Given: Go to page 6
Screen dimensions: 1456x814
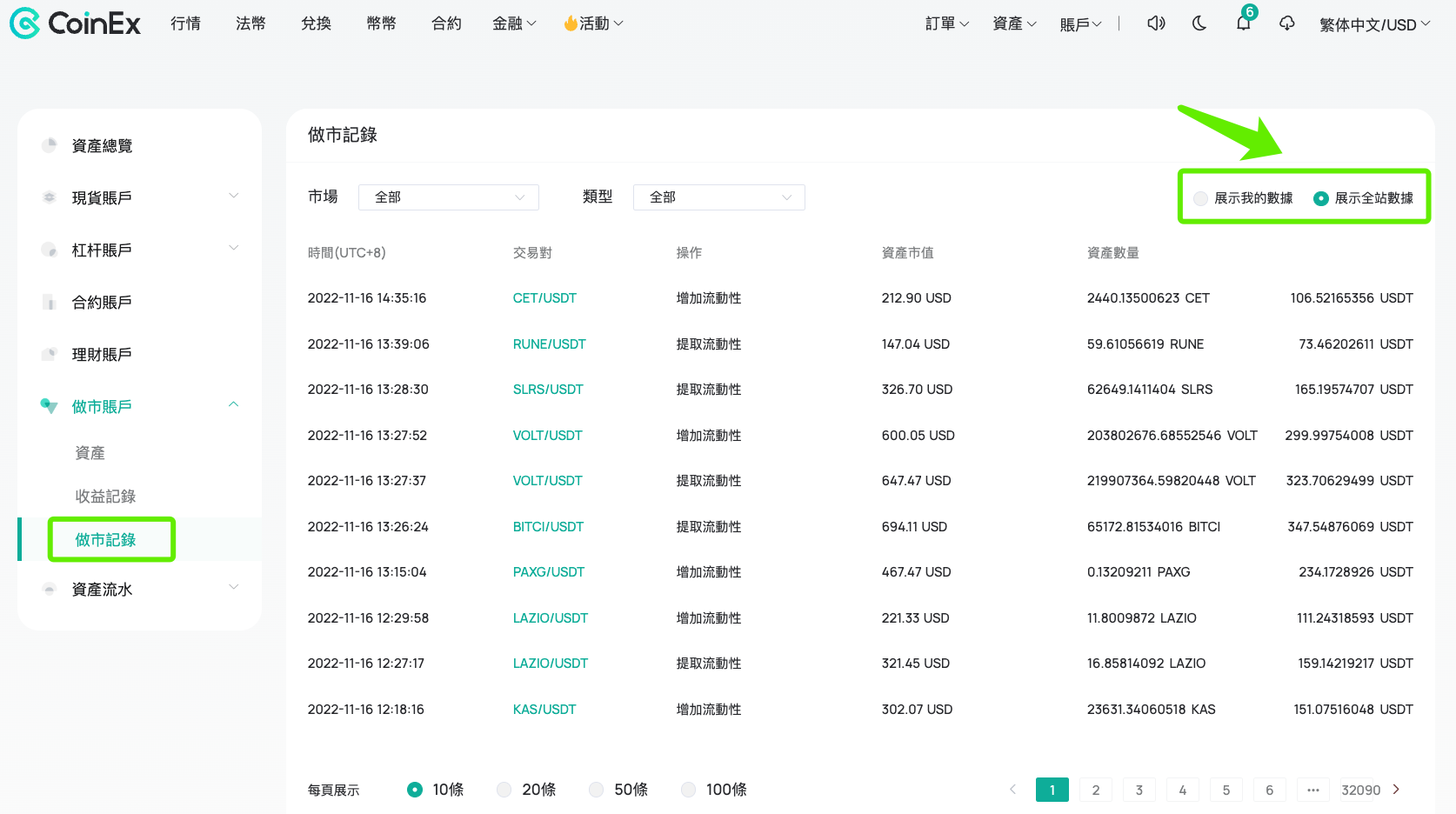Looking at the screenshot, I should pyautogui.click(x=1270, y=790).
